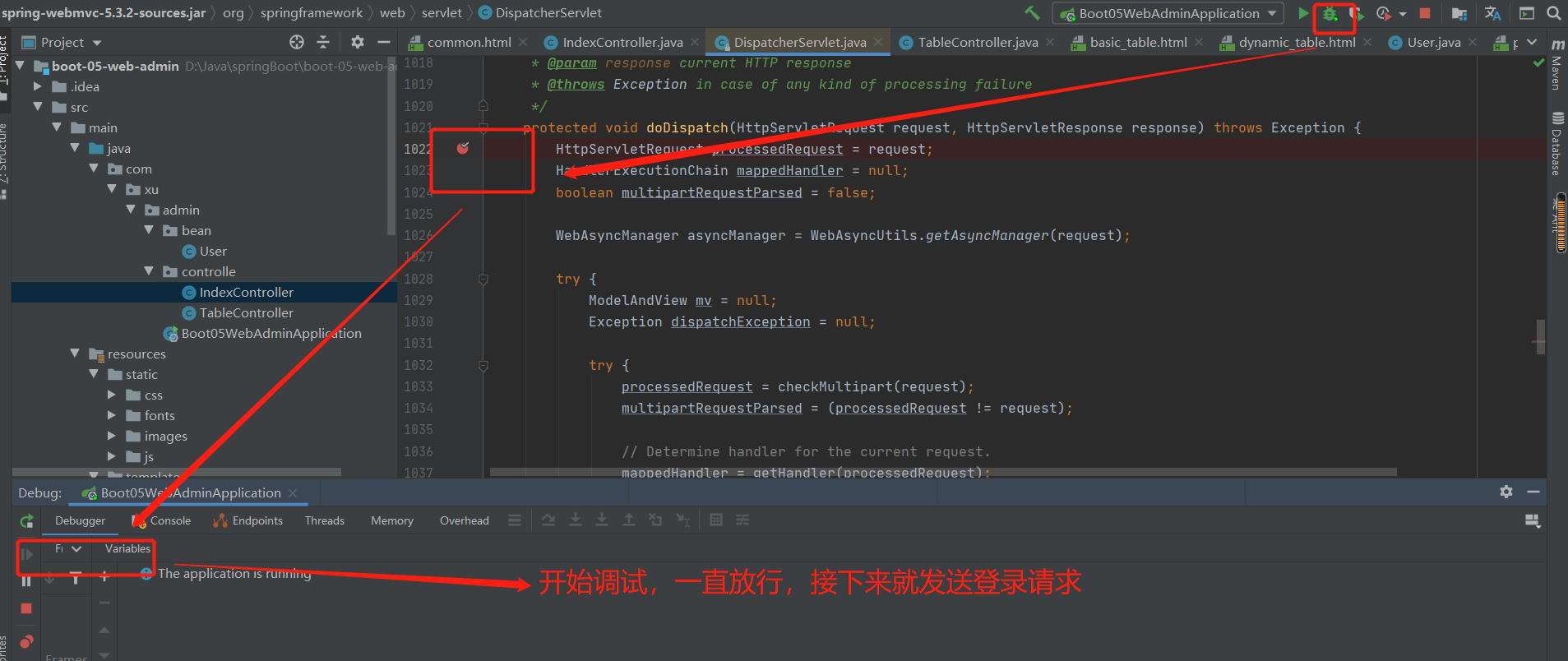Click Drop Frame debugger icon
Image resolution: width=1568 pixels, height=661 pixels.
tap(655, 520)
